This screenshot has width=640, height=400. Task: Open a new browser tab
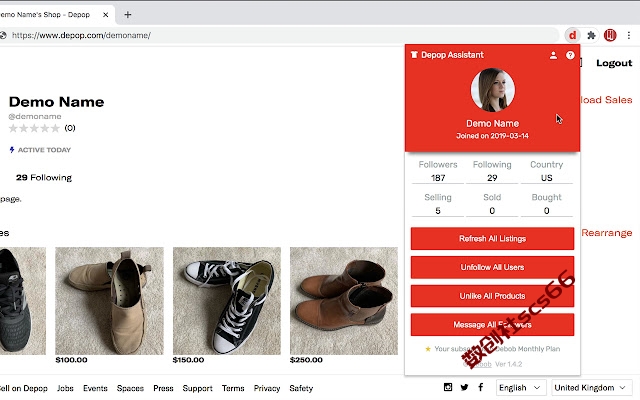click(128, 15)
